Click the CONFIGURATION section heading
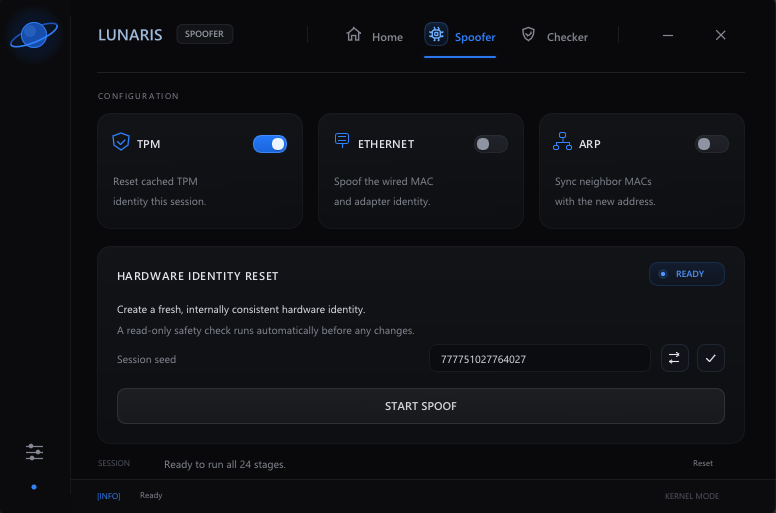 pyautogui.click(x=138, y=96)
